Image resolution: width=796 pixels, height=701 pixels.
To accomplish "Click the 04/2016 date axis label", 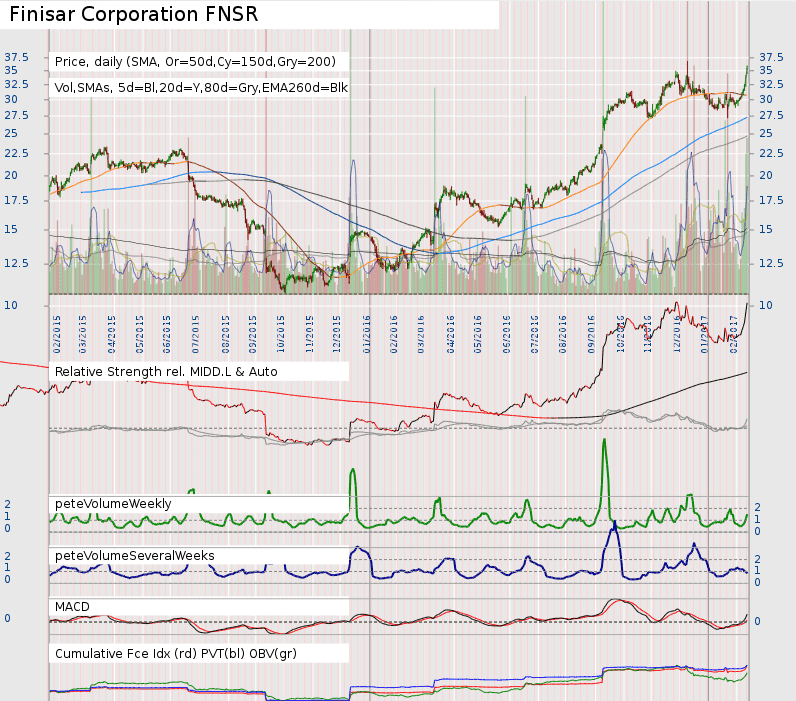I will point(450,335).
